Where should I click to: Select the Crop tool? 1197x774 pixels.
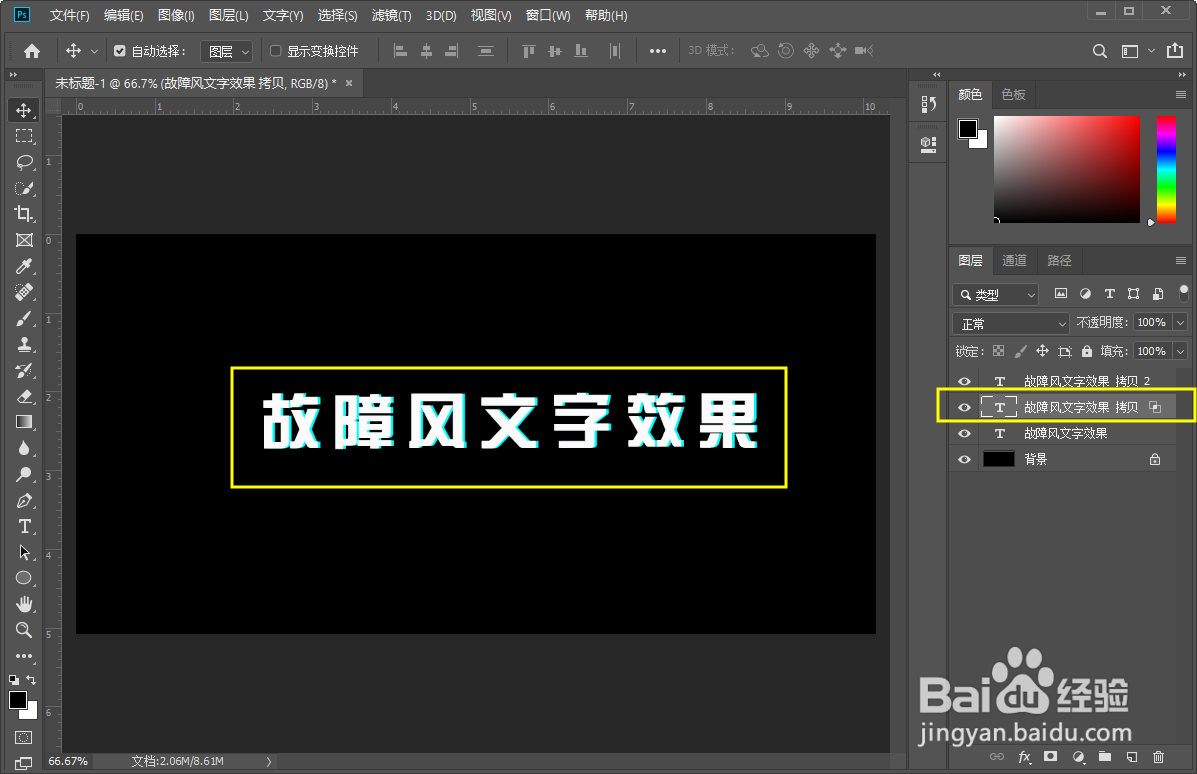click(x=23, y=213)
